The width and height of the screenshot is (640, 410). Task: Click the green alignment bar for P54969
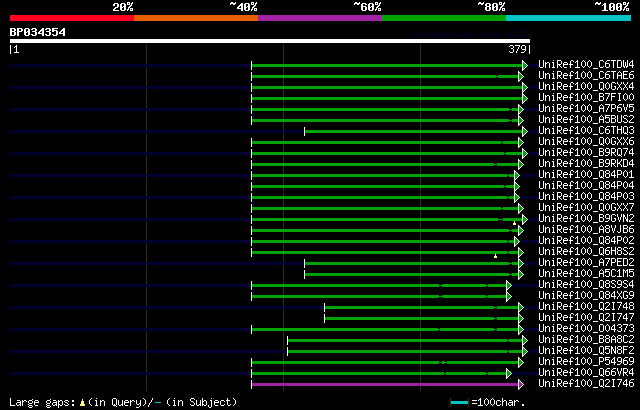pyautogui.click(x=385, y=363)
